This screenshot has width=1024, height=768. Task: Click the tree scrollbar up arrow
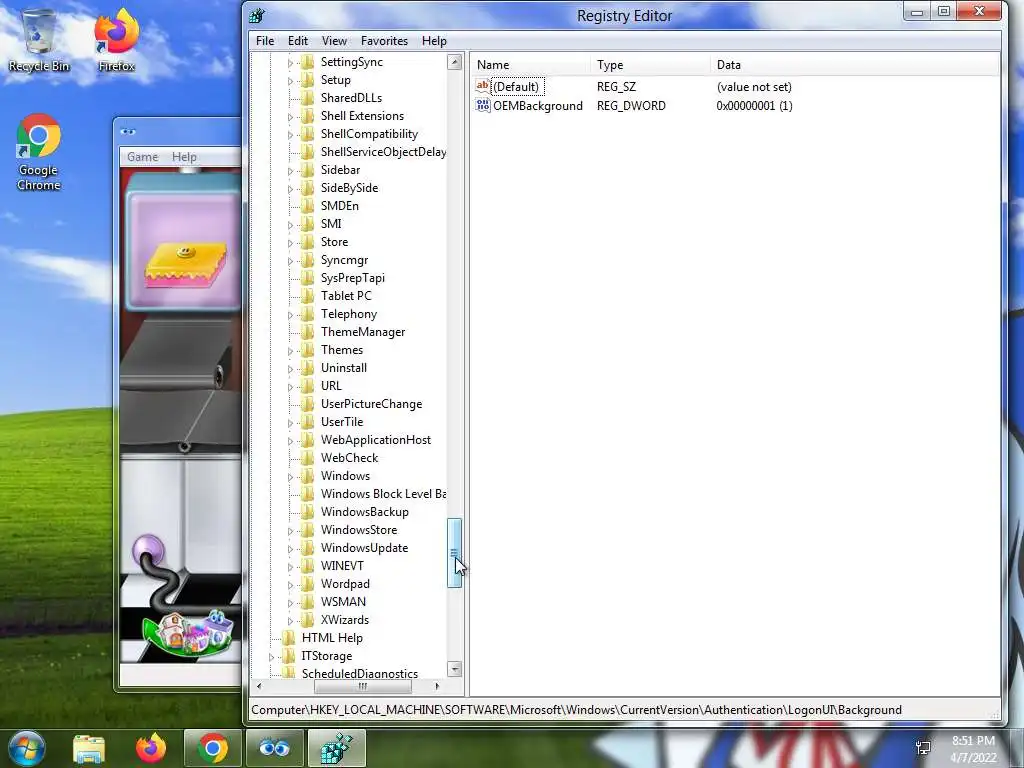455,62
